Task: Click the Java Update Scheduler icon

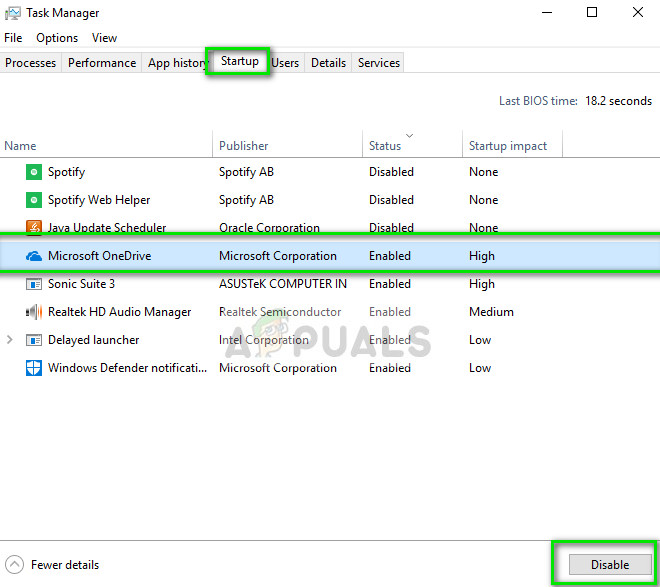Action: (33, 228)
